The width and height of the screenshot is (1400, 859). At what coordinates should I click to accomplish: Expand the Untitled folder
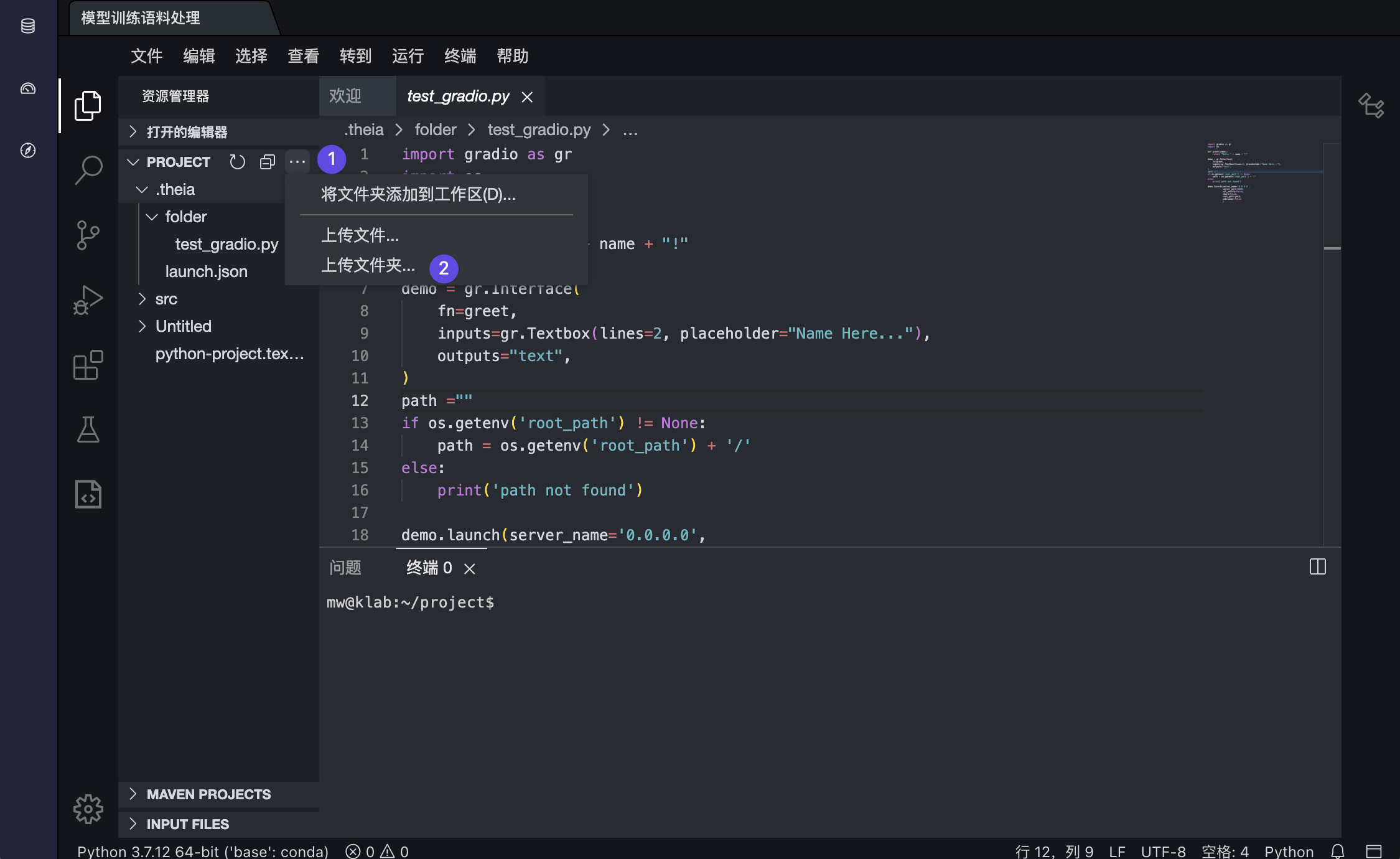183,326
